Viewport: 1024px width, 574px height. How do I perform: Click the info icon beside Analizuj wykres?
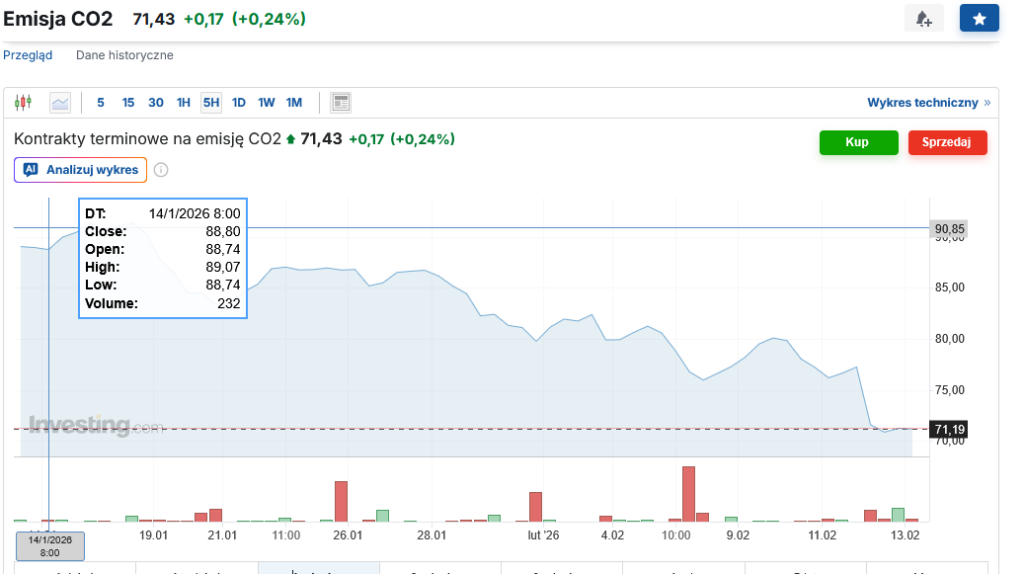(x=161, y=170)
